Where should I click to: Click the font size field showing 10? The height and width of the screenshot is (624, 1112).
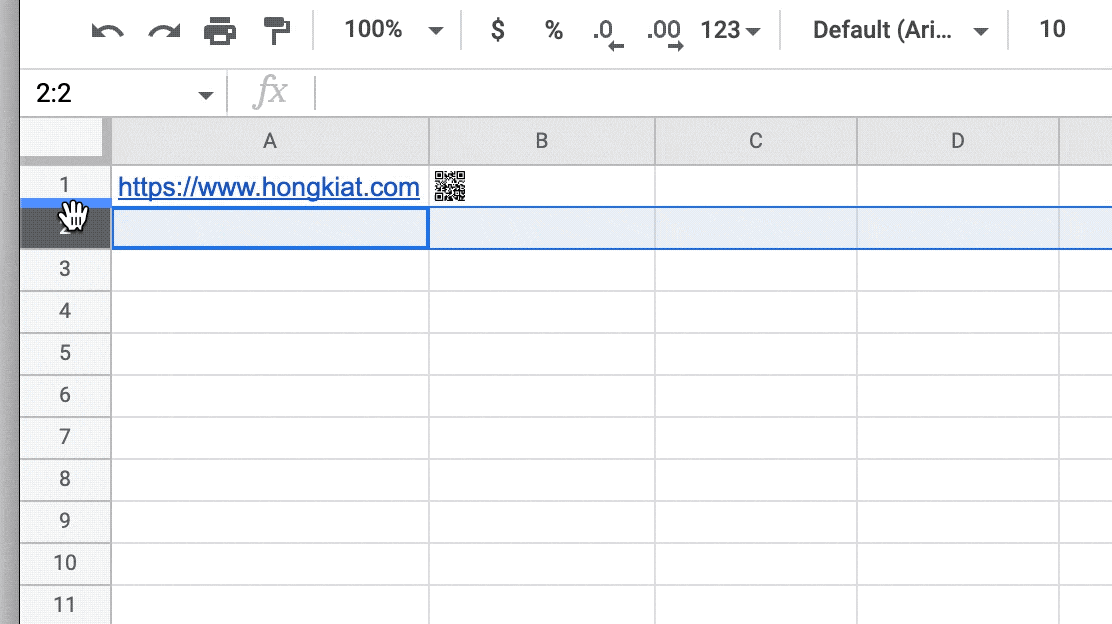(1053, 29)
